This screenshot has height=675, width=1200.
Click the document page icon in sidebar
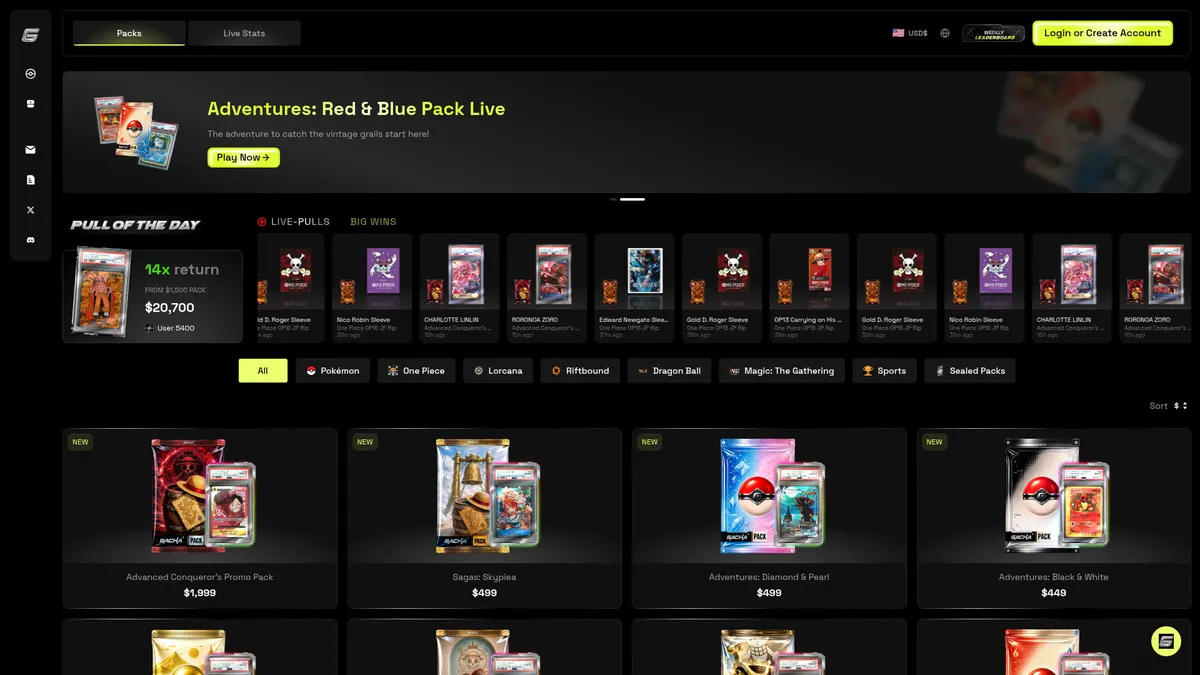pyautogui.click(x=30, y=180)
